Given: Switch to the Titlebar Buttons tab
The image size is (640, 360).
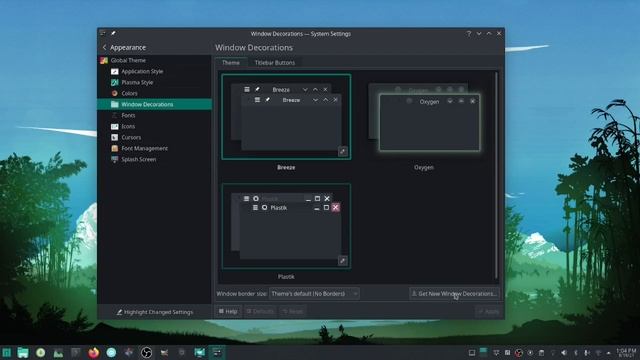Looking at the screenshot, I should (275, 62).
